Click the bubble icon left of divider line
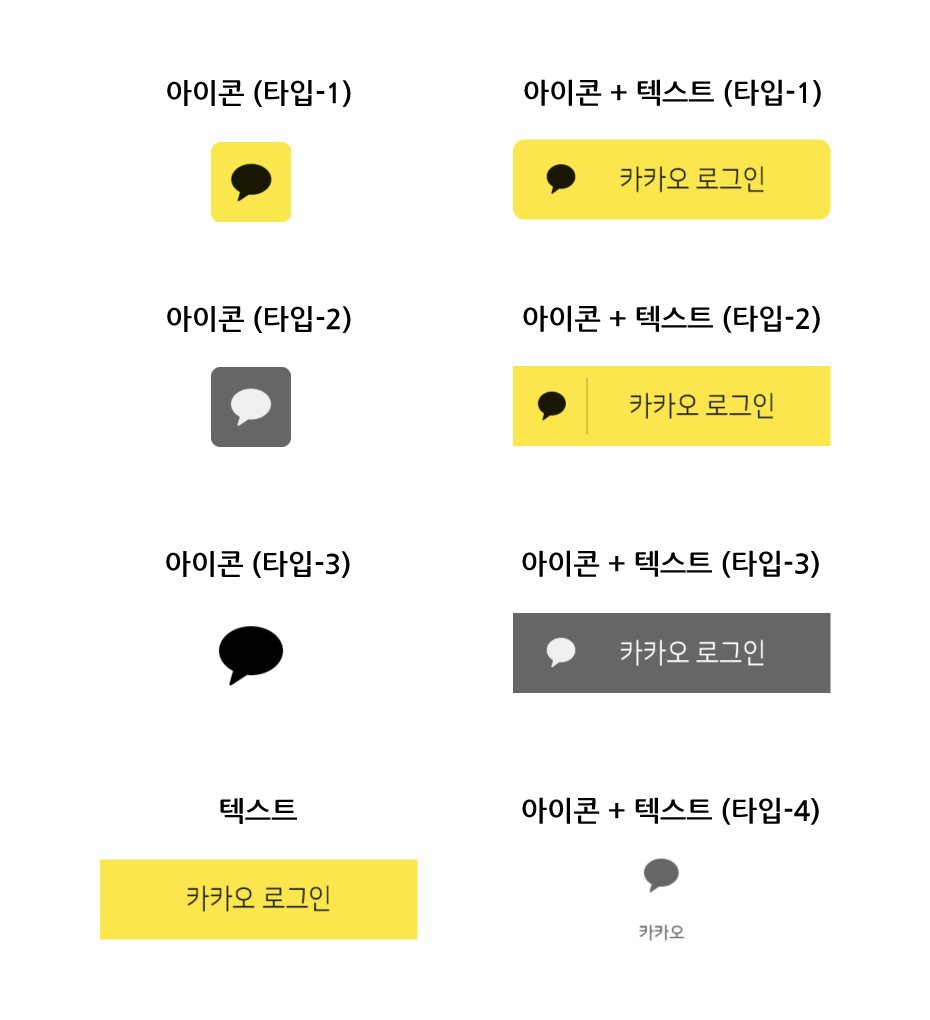Image resolution: width=930 pixels, height=1020 pixels. point(551,406)
